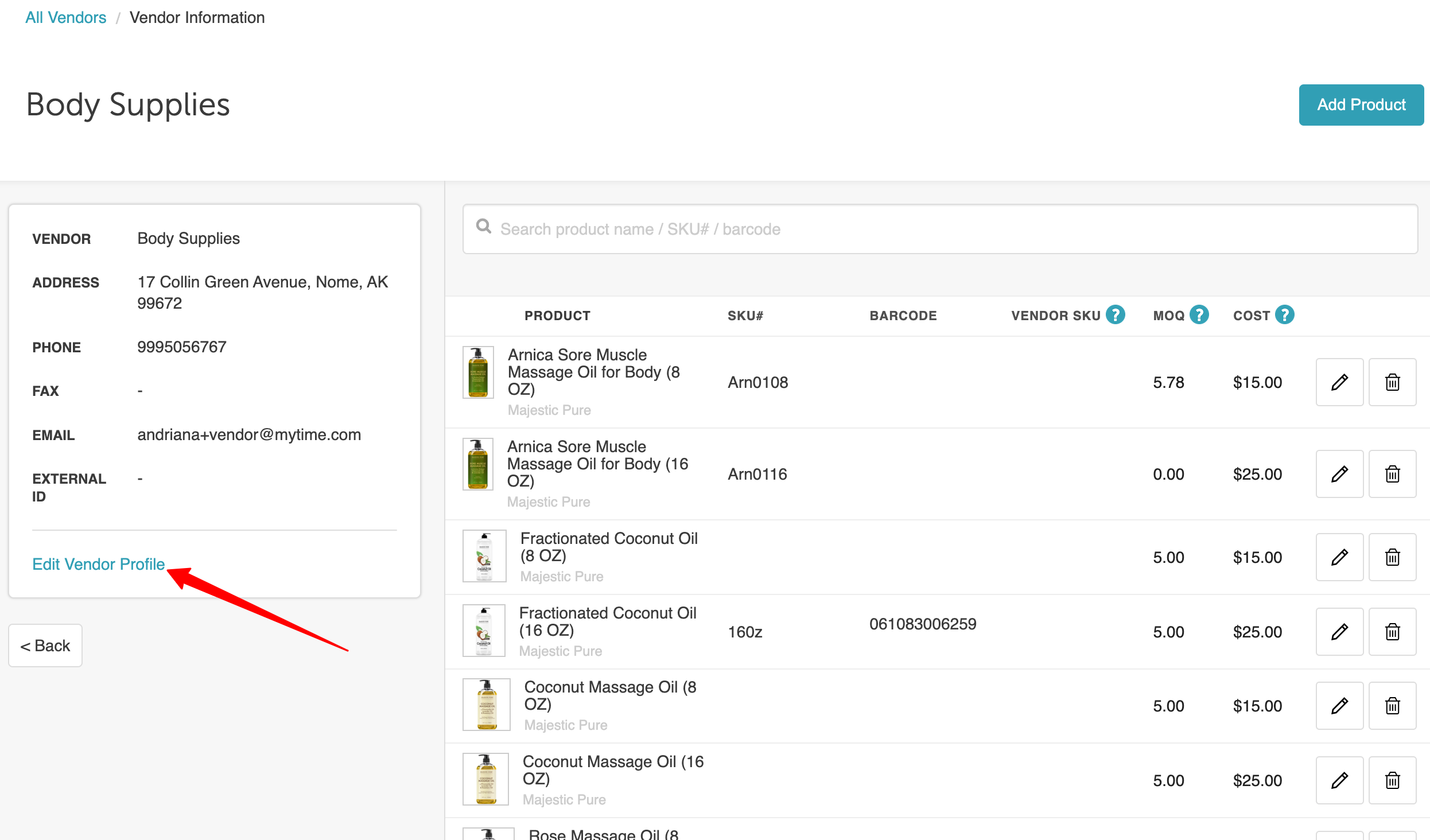Navigate to All Vendors breadcrumb

click(x=65, y=18)
